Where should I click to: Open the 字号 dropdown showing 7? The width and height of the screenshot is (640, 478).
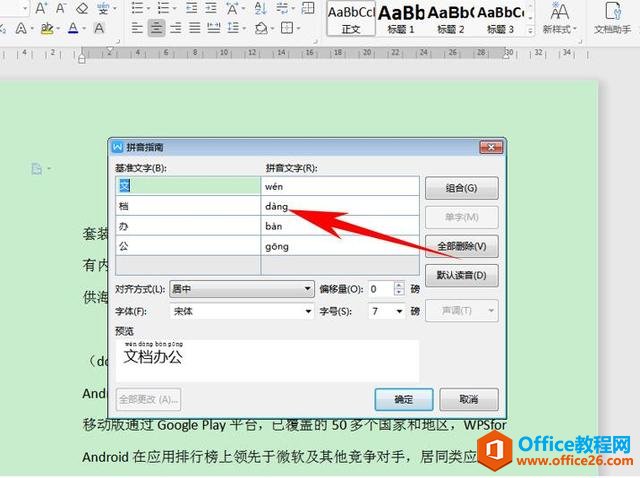tap(387, 311)
